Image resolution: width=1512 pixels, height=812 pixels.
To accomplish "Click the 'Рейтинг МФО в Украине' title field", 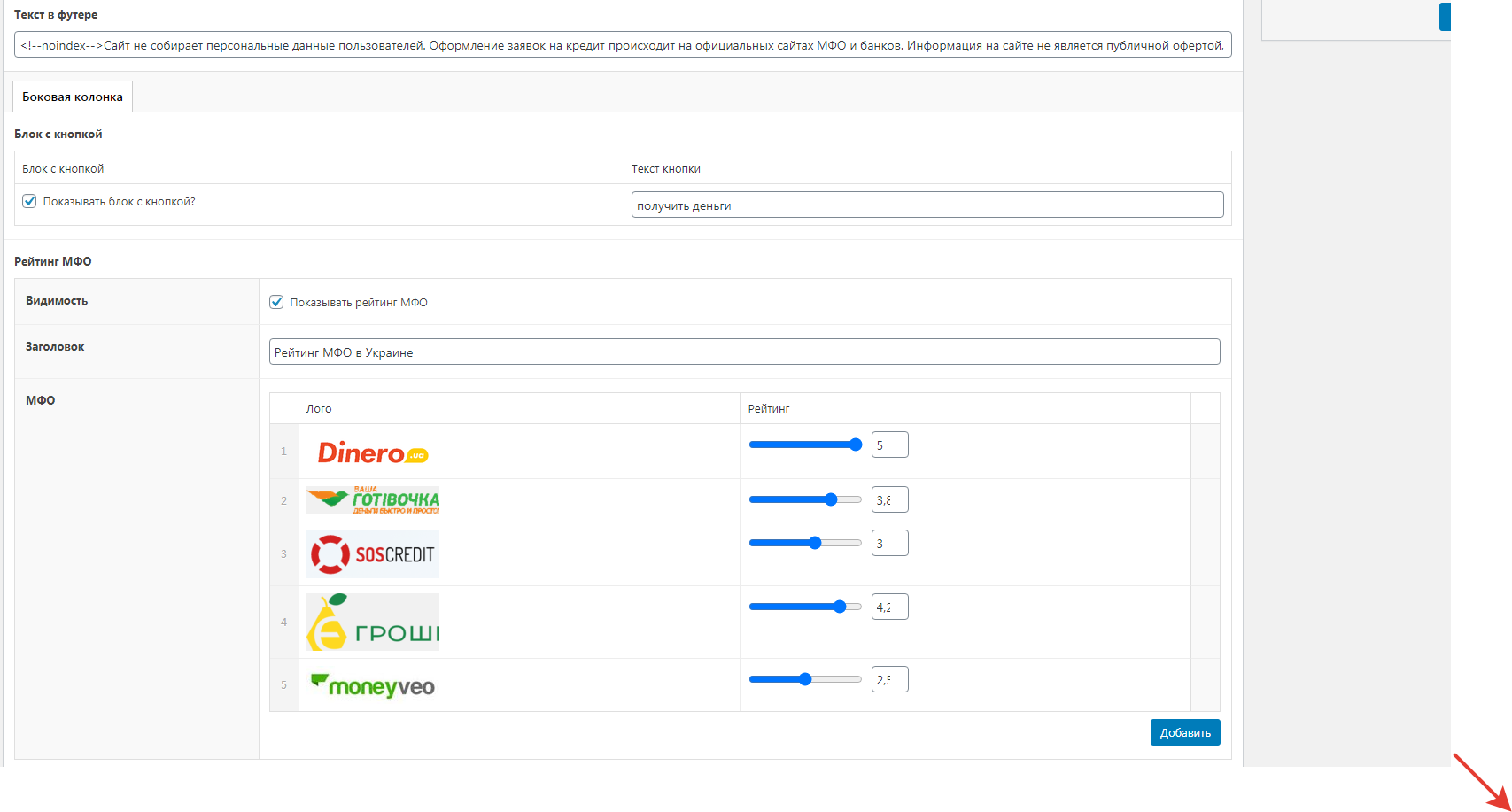I will pyautogui.click(x=744, y=352).
